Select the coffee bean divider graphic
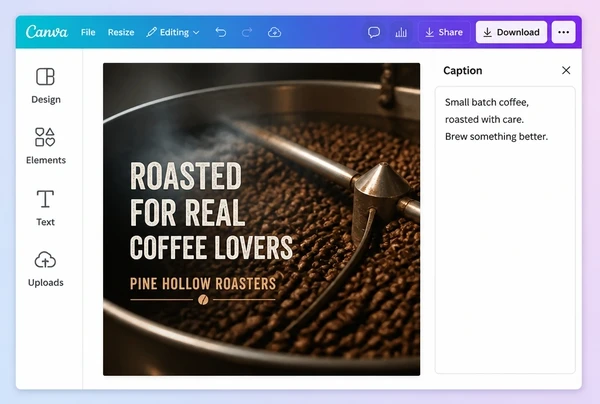 coord(203,300)
